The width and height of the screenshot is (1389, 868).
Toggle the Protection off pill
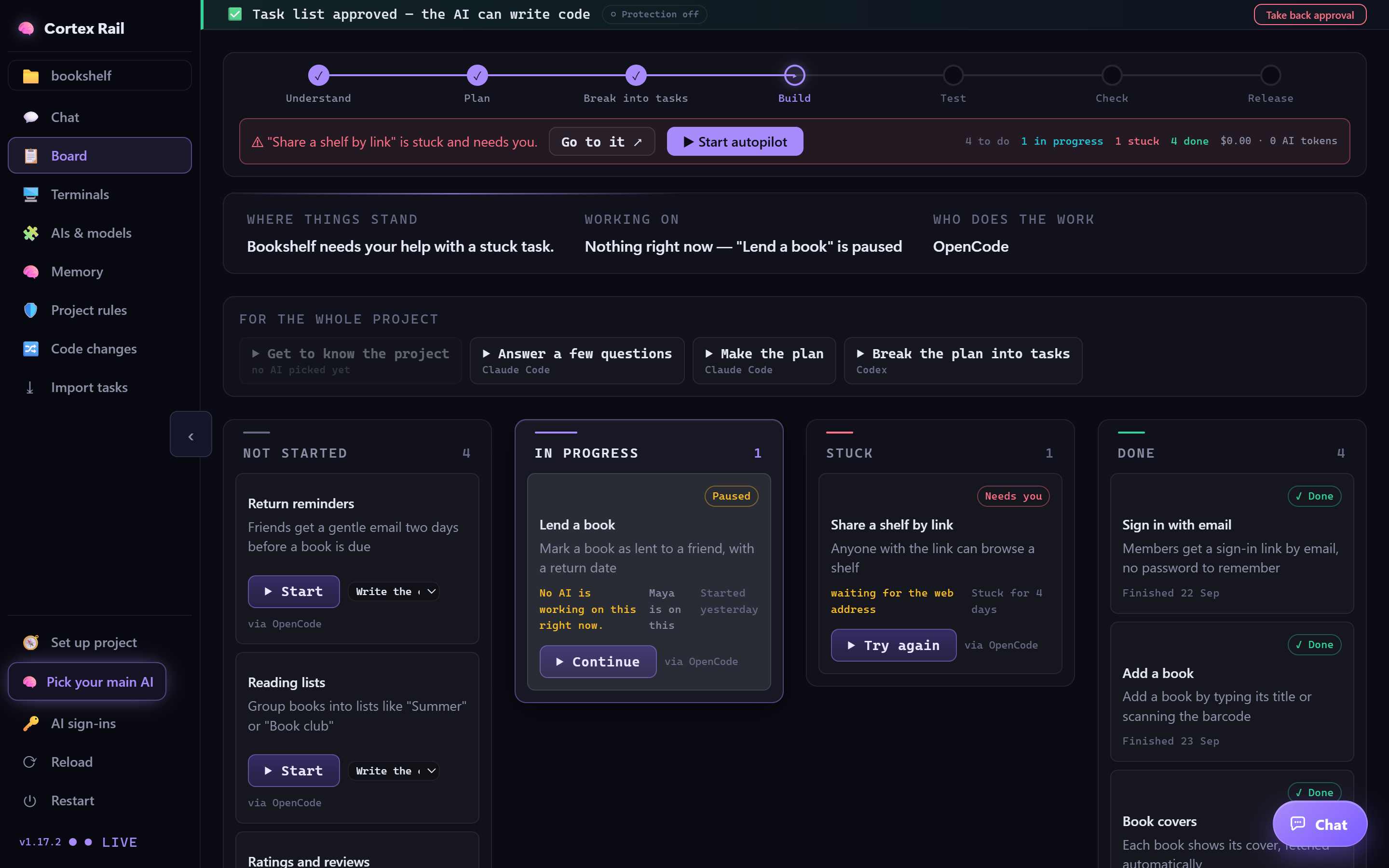(x=654, y=14)
